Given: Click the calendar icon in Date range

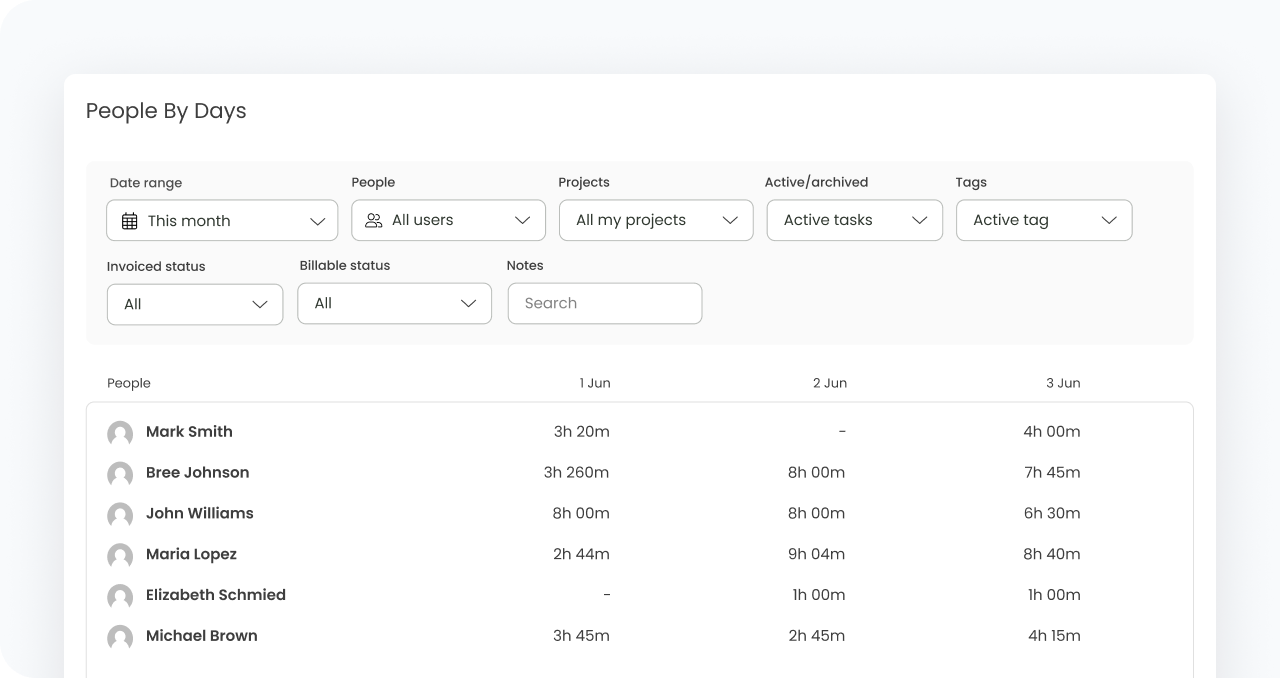Looking at the screenshot, I should [130, 221].
